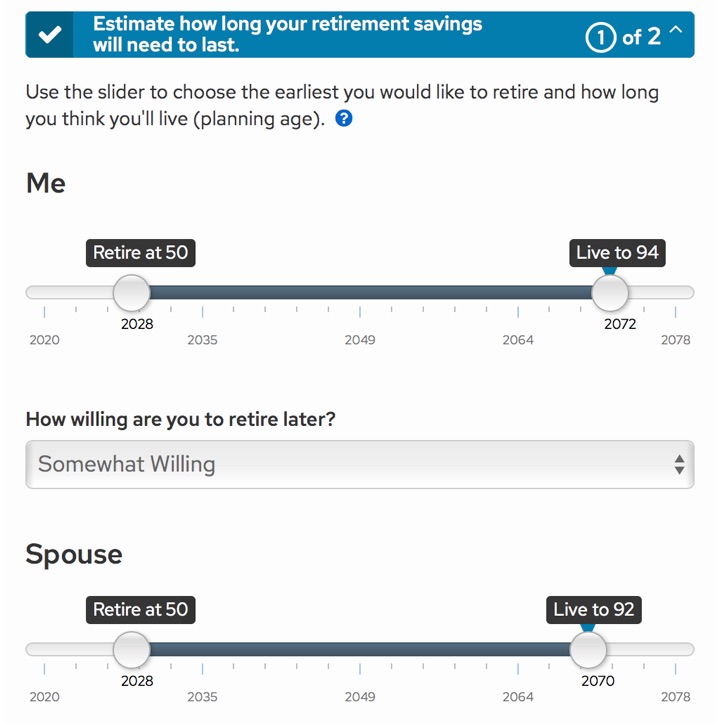Click the Spouse retirement age slider handle
720x724 pixels.
131,650
